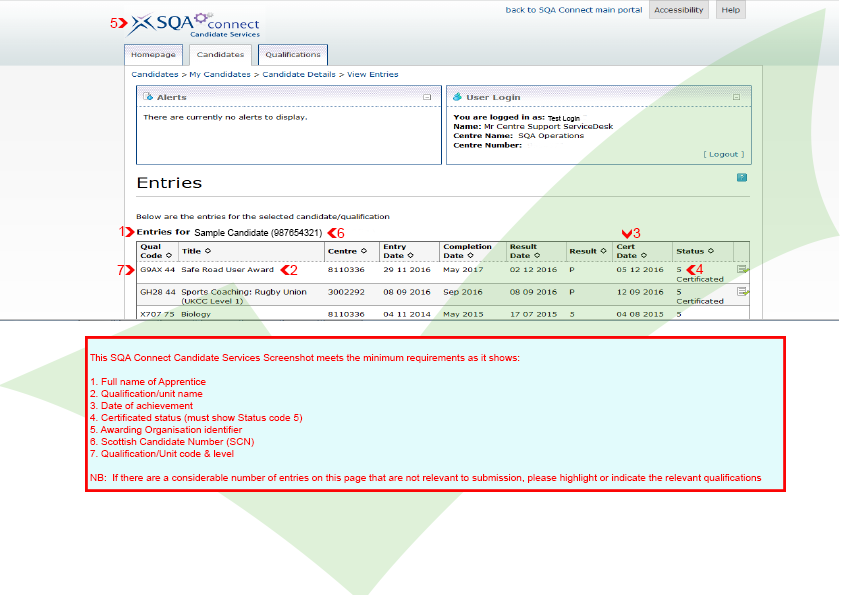Collapse the Alerts panel

pos(427,97)
